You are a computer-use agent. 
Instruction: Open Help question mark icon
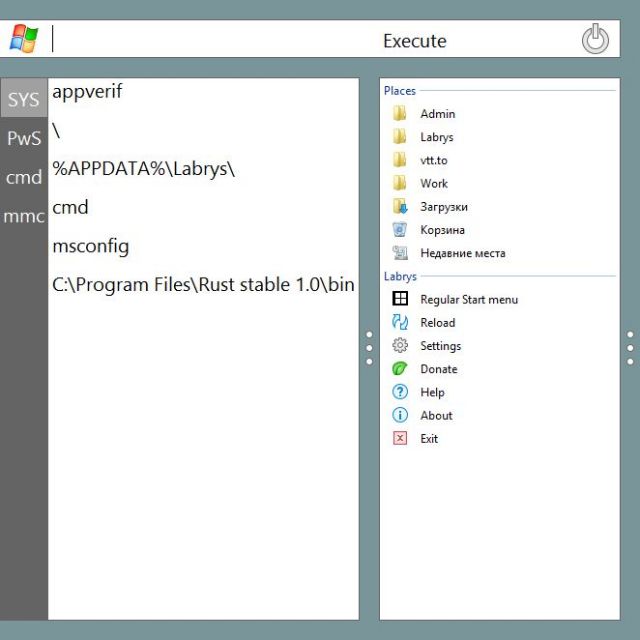click(400, 392)
